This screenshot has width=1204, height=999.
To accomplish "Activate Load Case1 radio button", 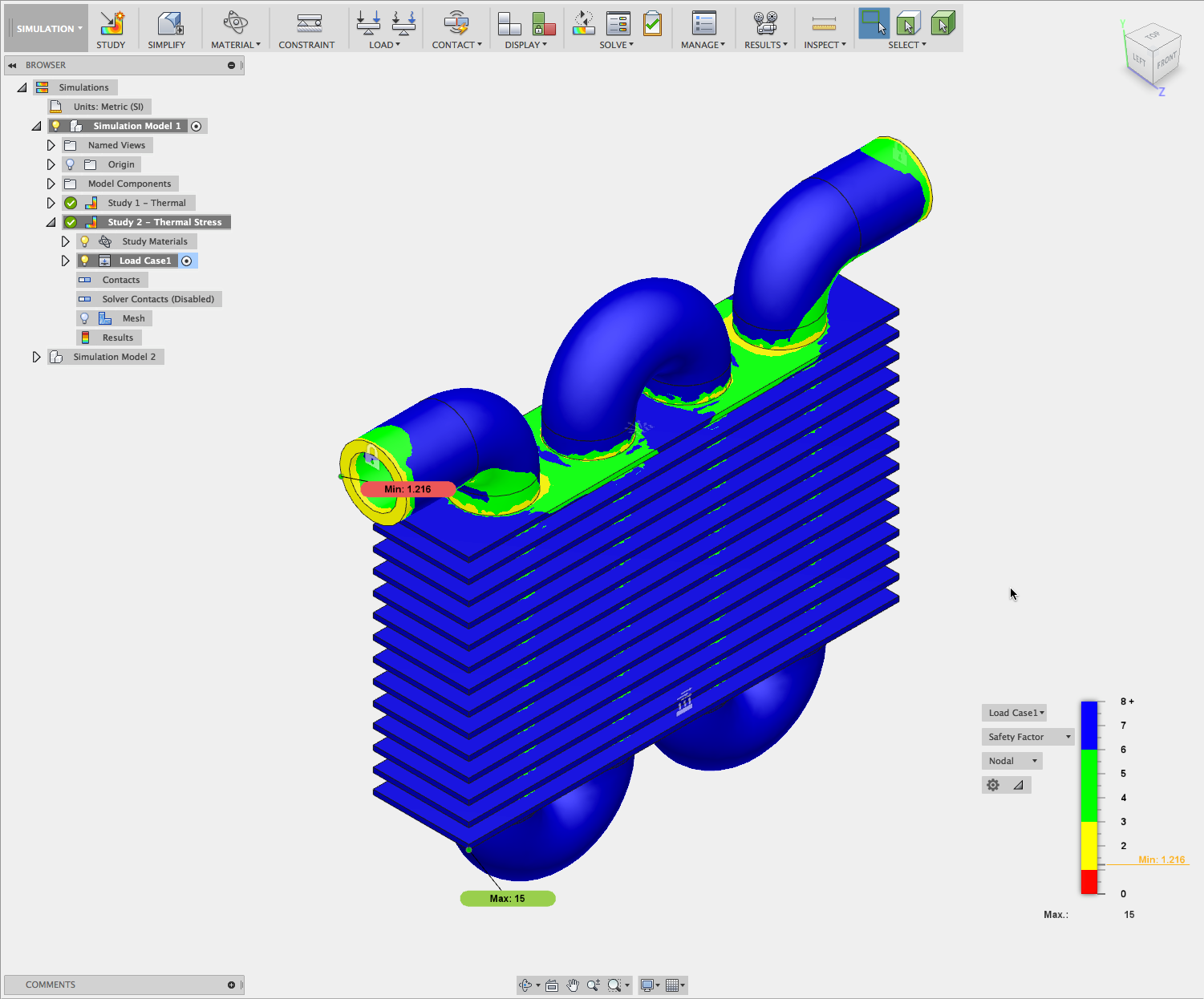I will coord(186,261).
